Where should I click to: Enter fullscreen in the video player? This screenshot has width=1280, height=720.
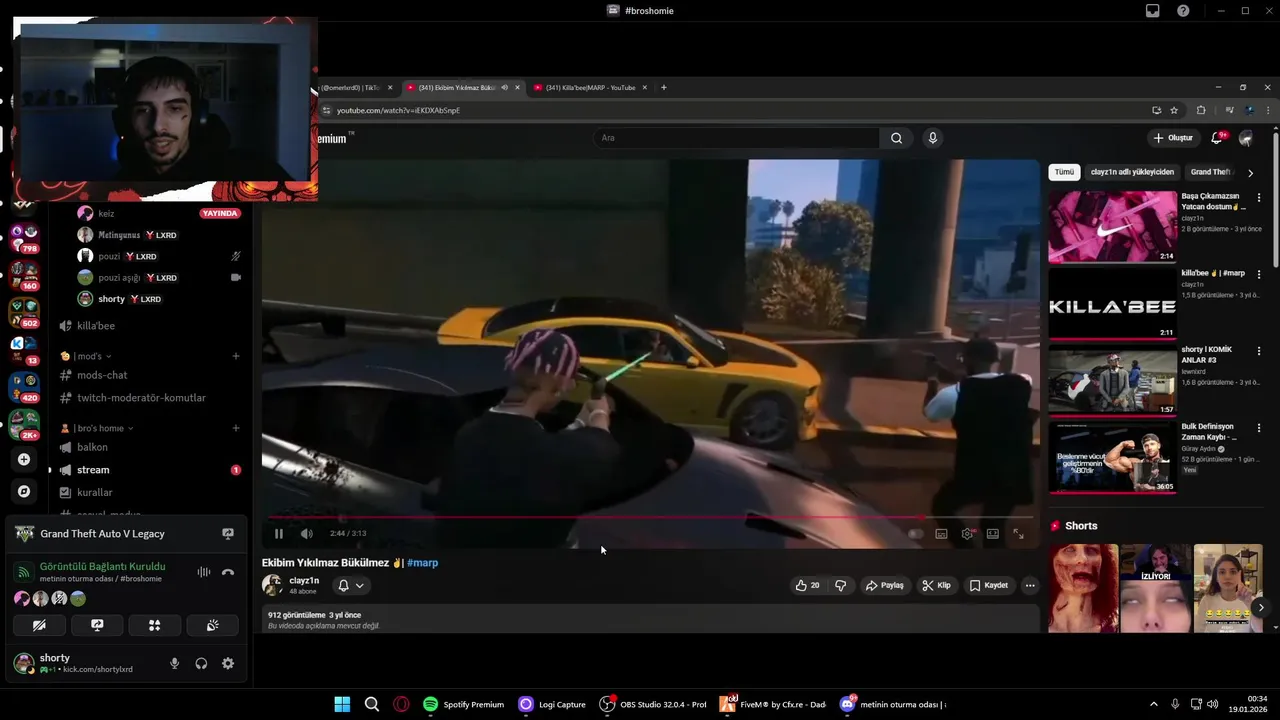[1018, 534]
